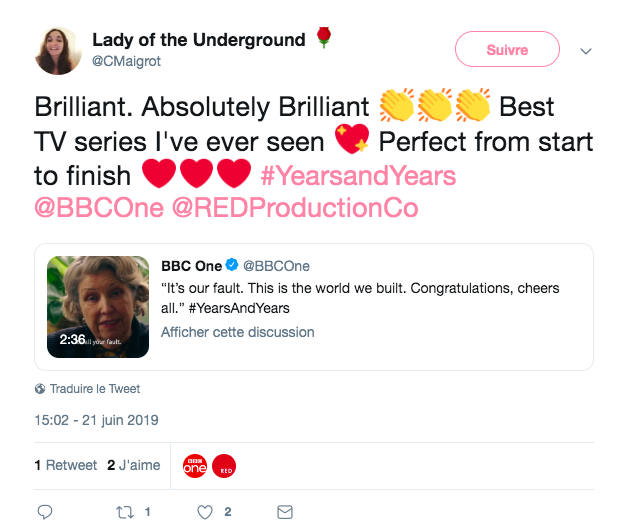Open RED liker avatar

click(224, 466)
